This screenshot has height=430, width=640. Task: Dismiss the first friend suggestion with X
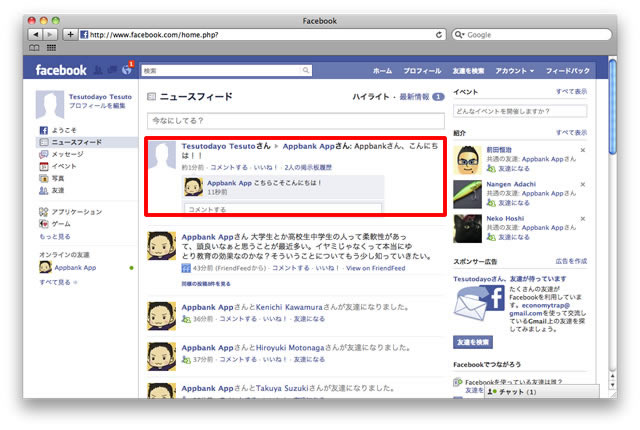[x=583, y=150]
